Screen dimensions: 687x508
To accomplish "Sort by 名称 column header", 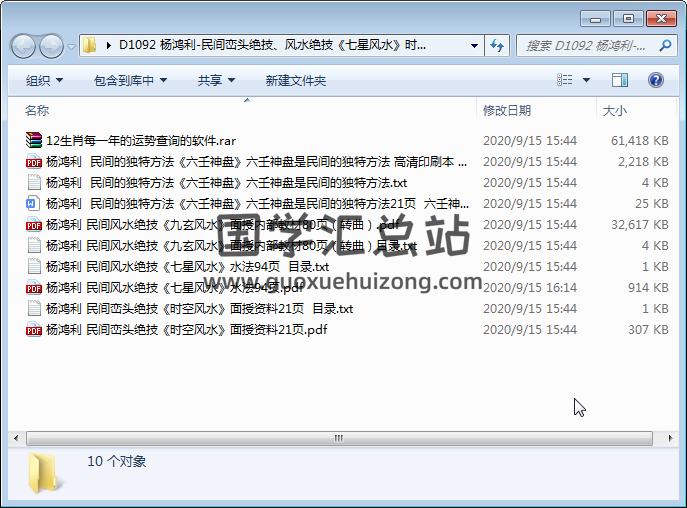I will coord(37,110).
